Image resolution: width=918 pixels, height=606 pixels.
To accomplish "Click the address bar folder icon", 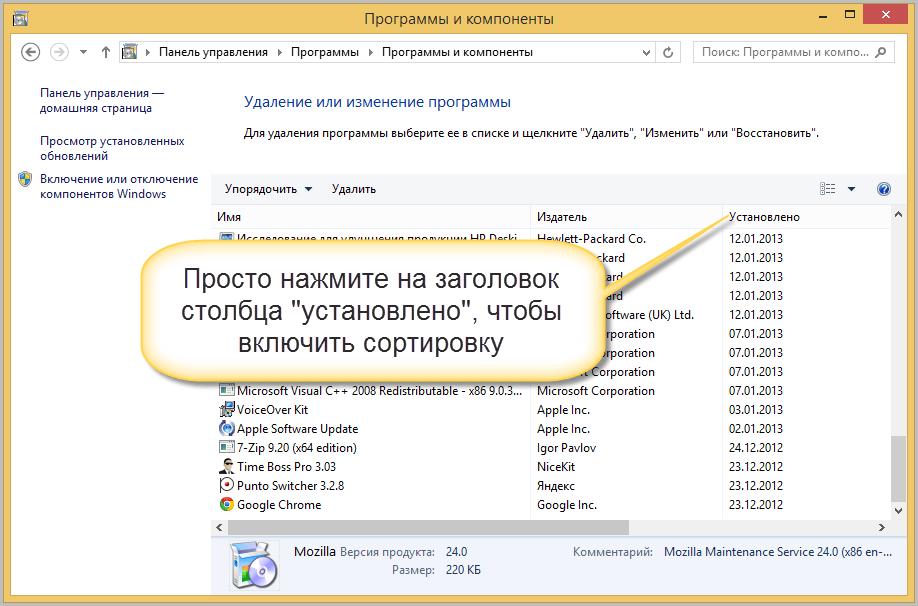I will pyautogui.click(x=129, y=52).
